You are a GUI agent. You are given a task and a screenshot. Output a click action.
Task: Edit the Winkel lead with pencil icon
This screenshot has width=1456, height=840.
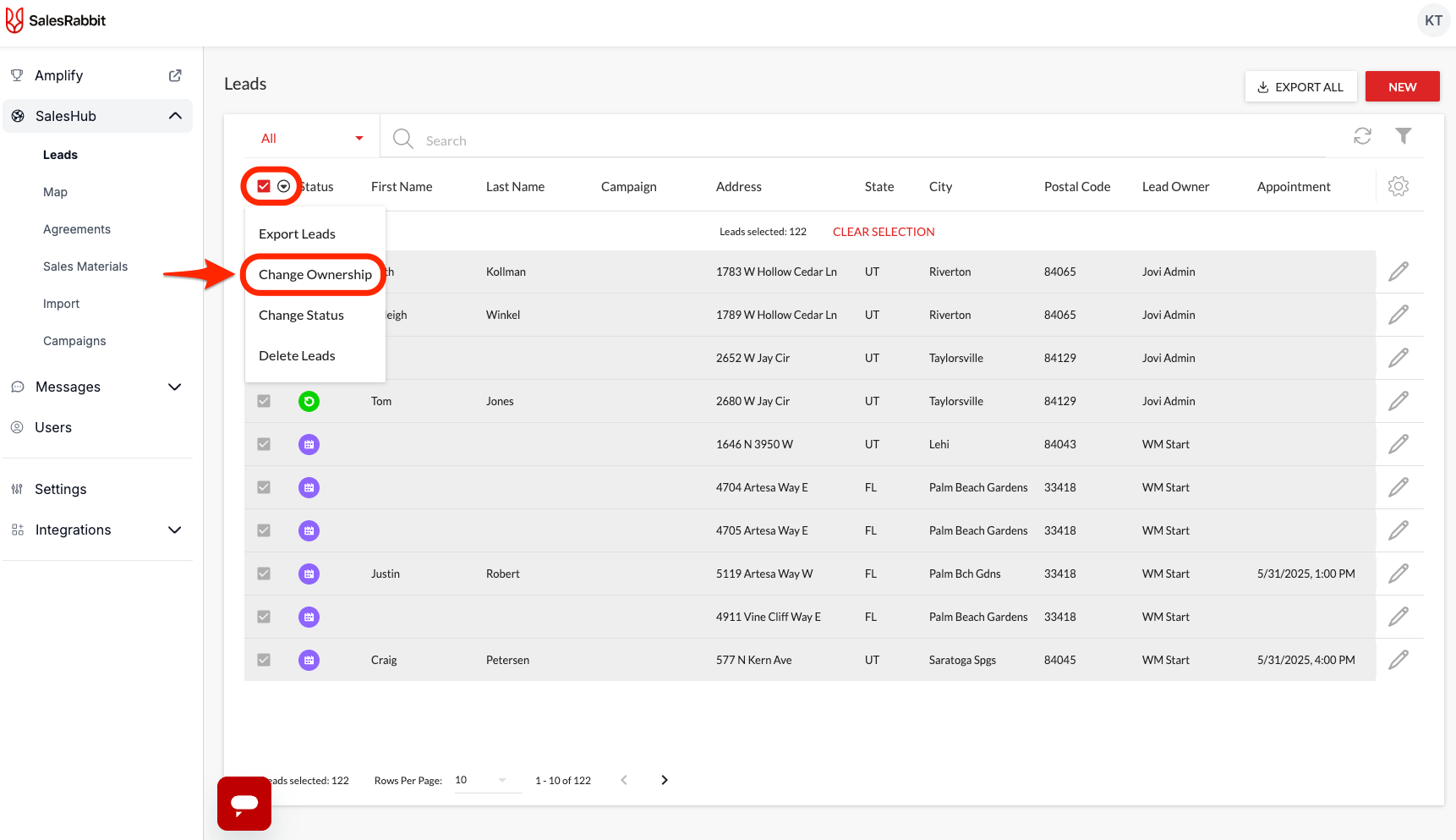point(1399,315)
